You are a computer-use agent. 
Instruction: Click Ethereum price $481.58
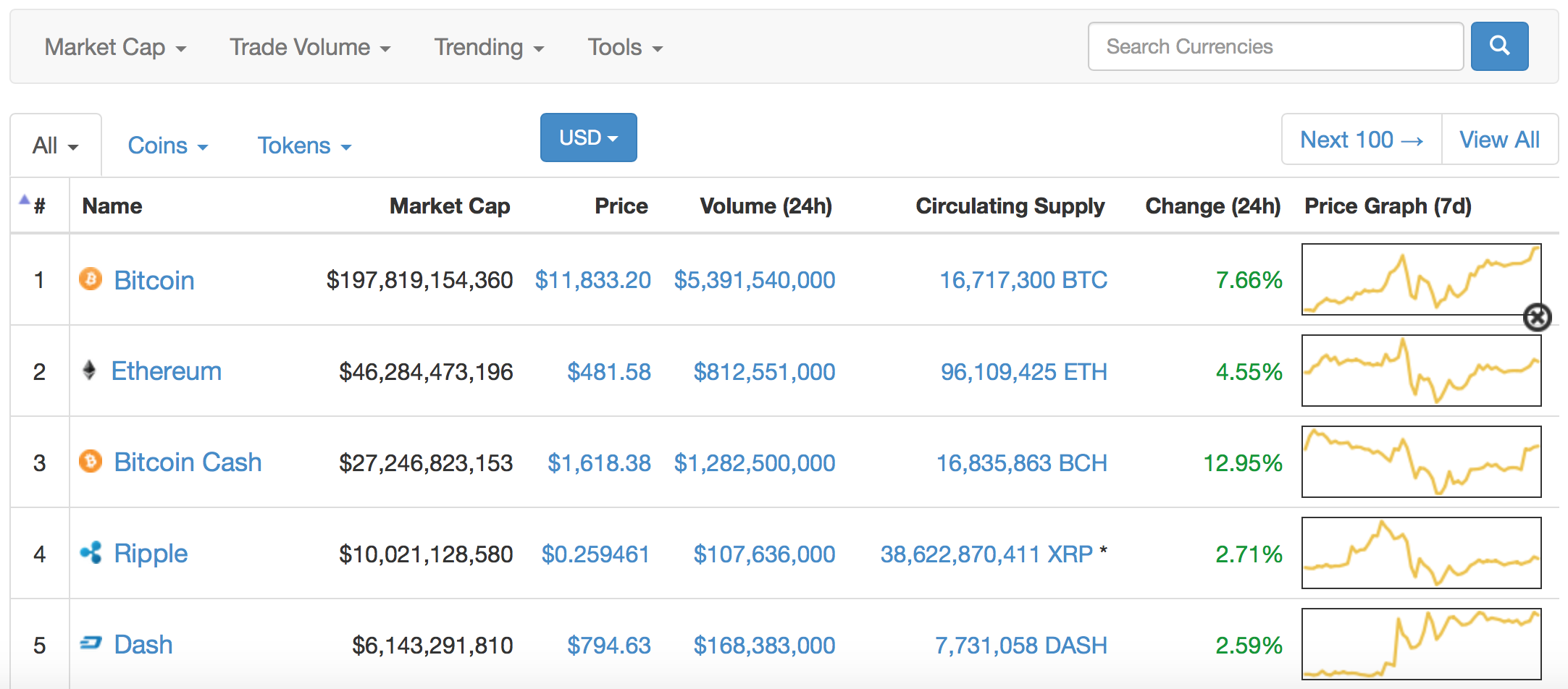608,372
